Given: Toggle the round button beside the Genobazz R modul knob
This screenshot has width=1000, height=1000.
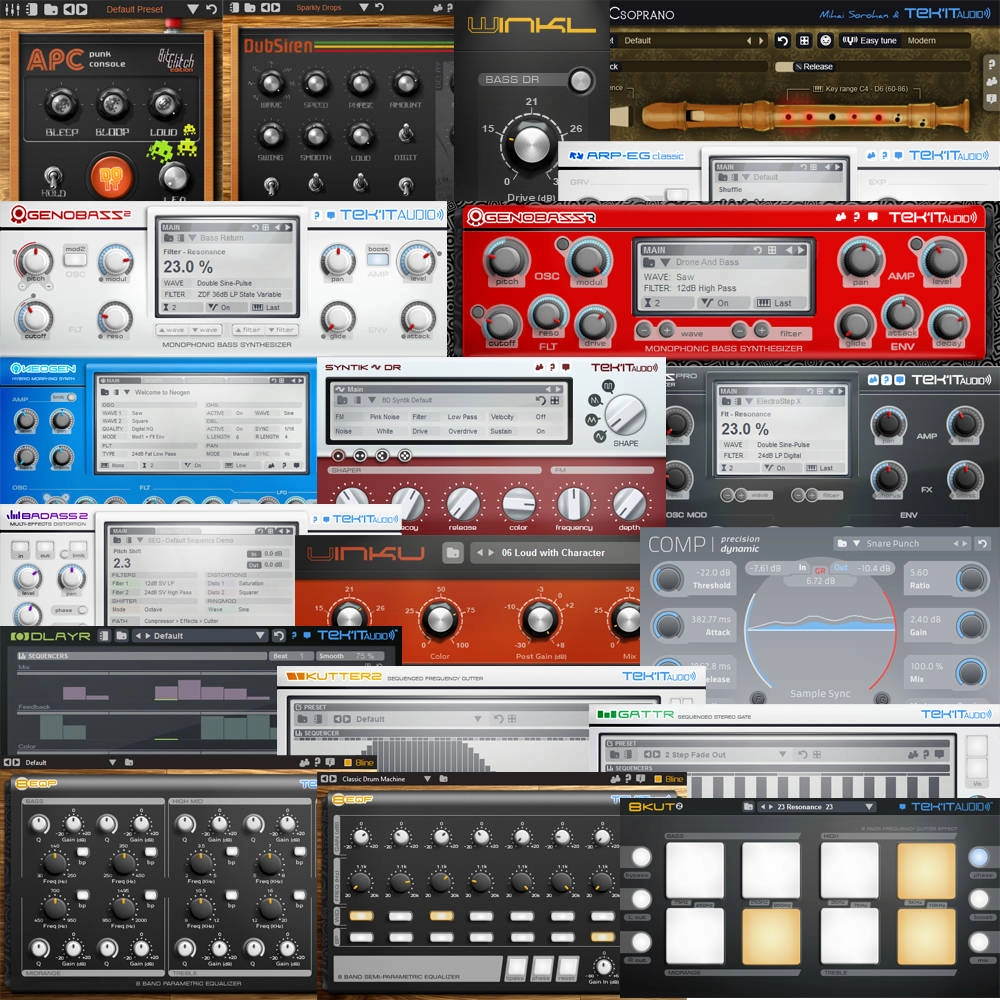Looking at the screenshot, I should click(562, 243).
